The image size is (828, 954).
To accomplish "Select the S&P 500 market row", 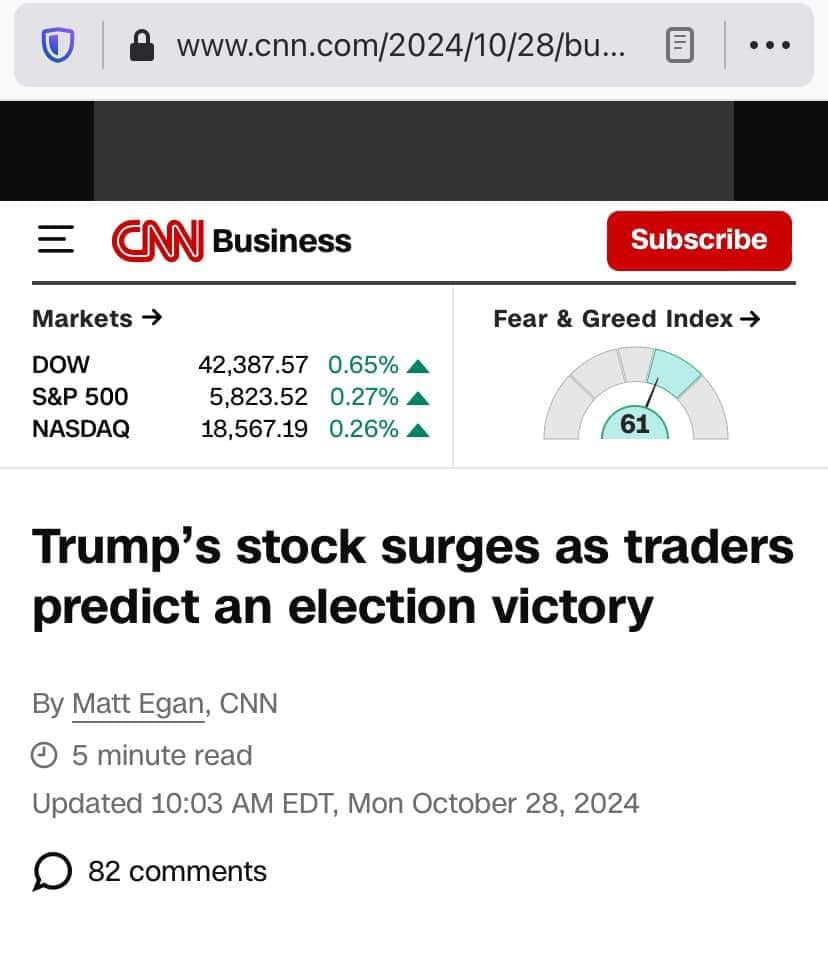I will pos(230,397).
